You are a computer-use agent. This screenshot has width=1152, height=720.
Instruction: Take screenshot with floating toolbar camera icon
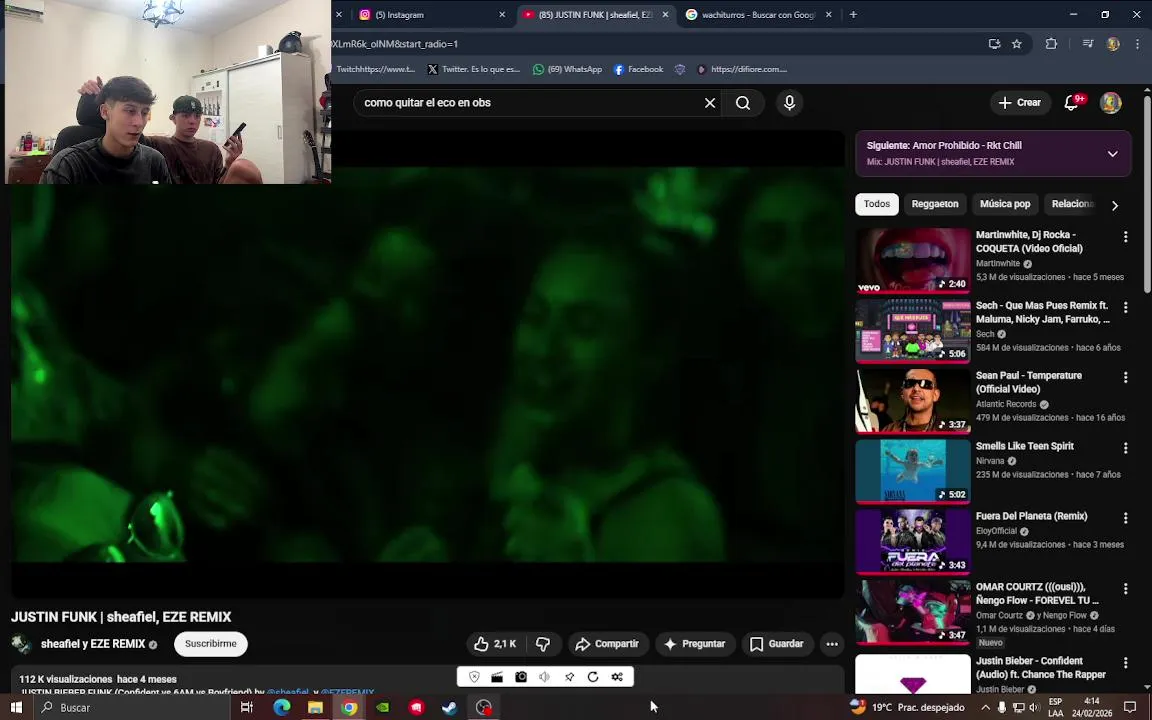[x=521, y=677]
